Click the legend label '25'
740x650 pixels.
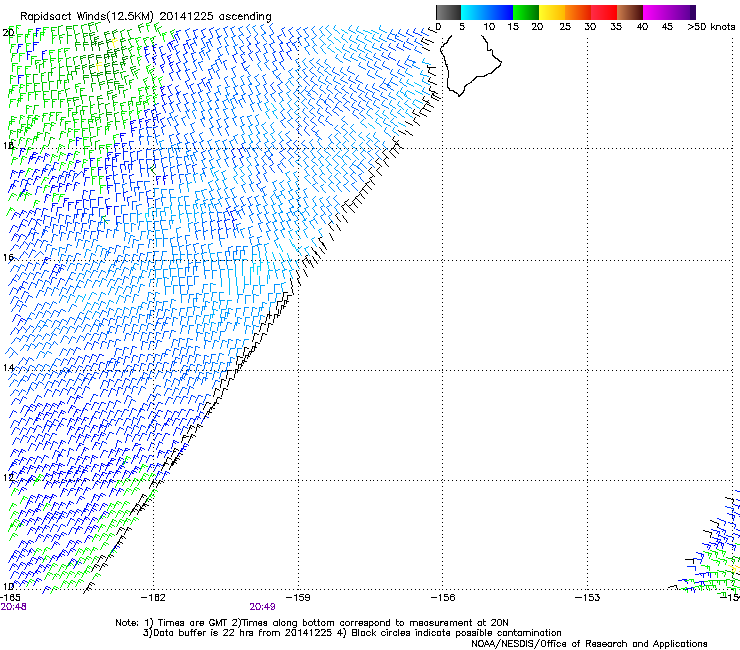click(x=565, y=27)
